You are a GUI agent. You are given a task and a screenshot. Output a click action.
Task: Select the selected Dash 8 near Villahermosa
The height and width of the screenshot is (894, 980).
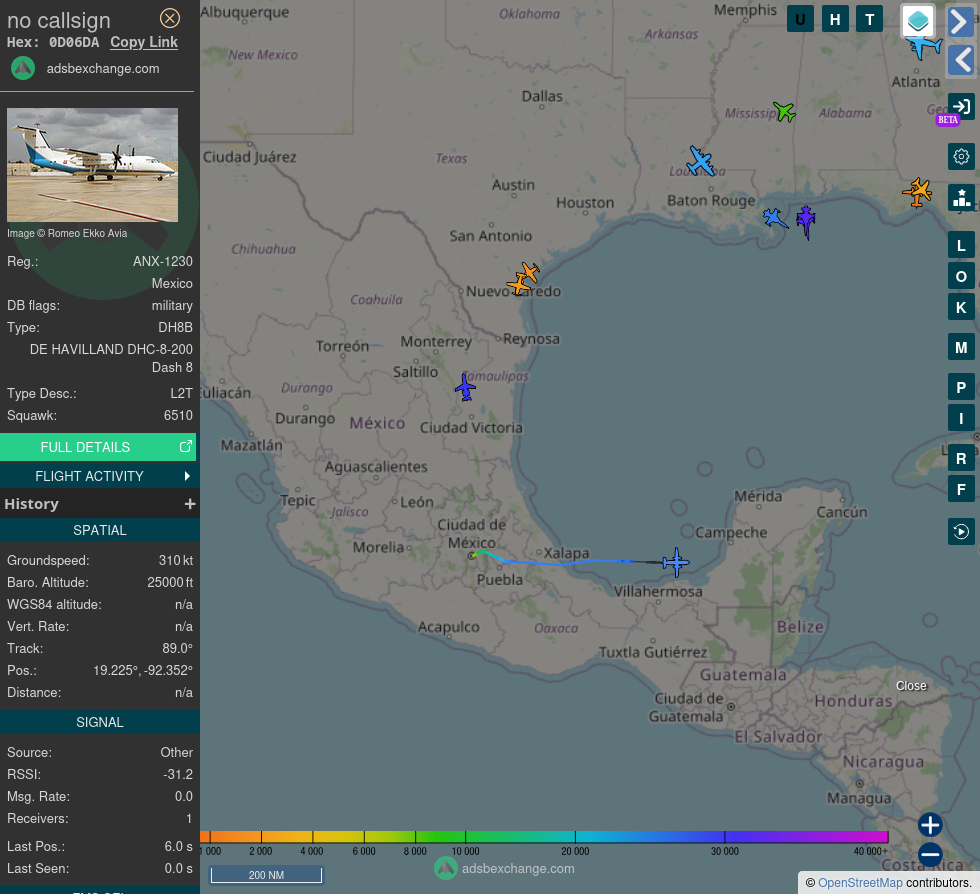click(x=676, y=562)
